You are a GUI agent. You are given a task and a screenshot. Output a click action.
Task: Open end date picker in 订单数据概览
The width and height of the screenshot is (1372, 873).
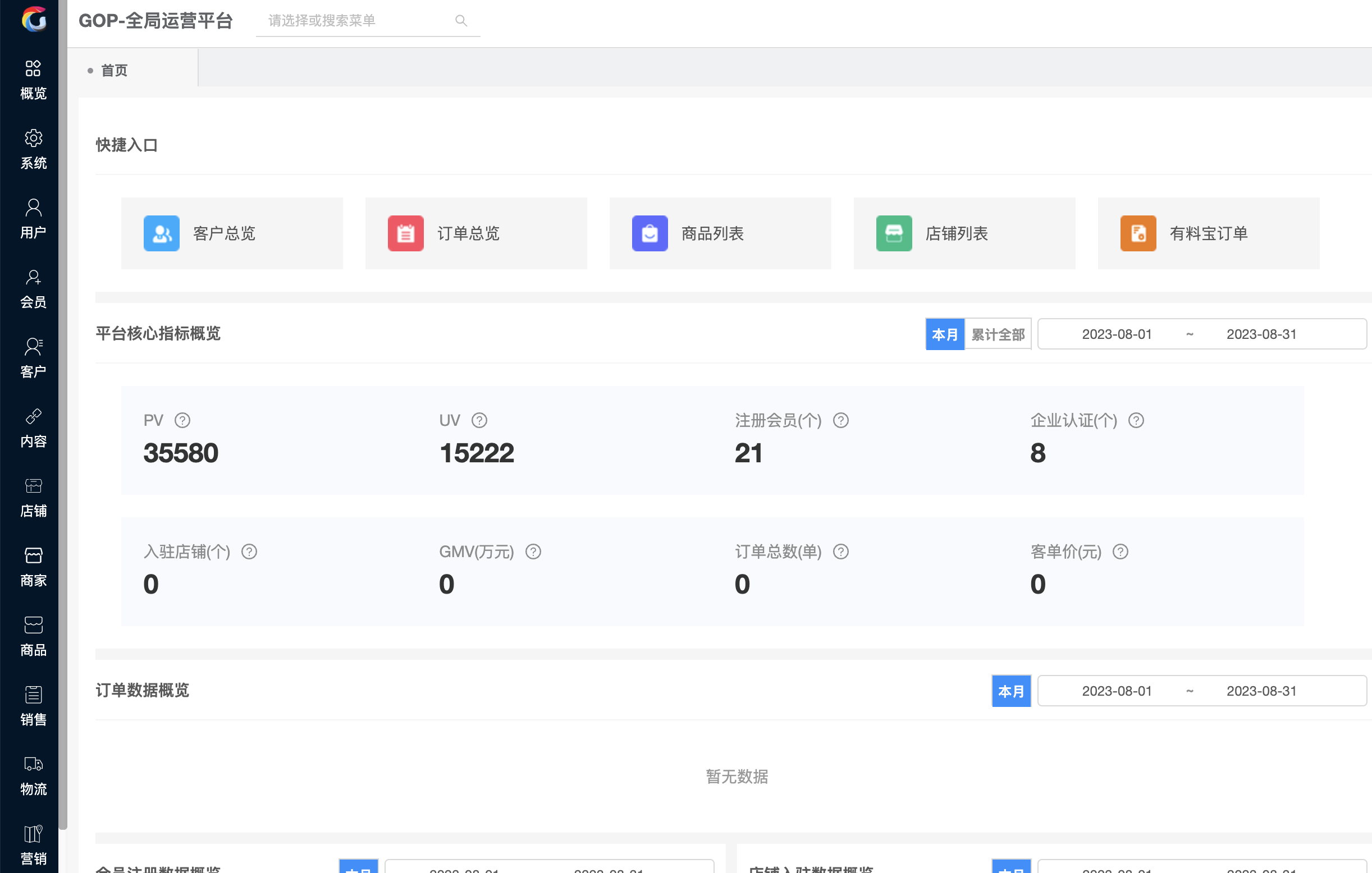[x=1261, y=691]
